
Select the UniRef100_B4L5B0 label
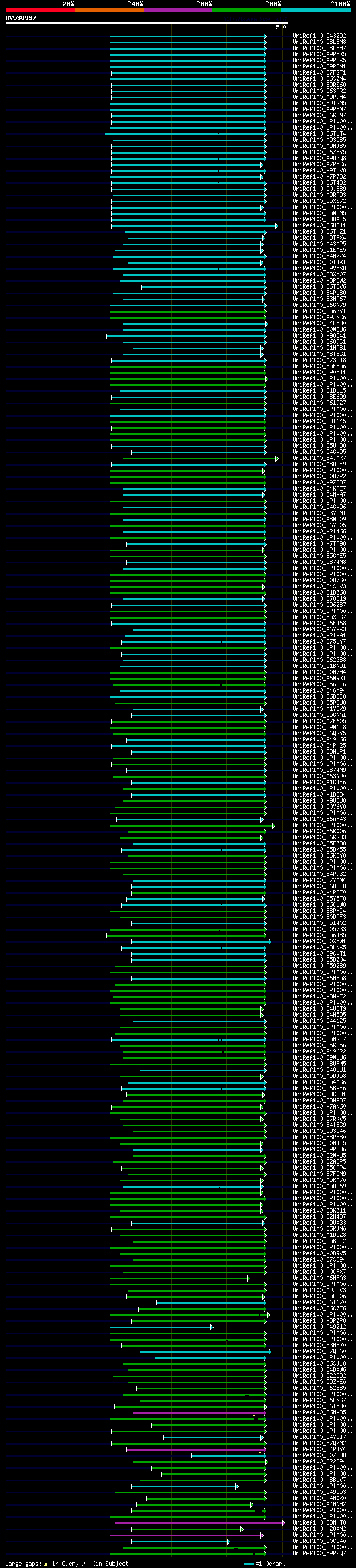[319, 323]
